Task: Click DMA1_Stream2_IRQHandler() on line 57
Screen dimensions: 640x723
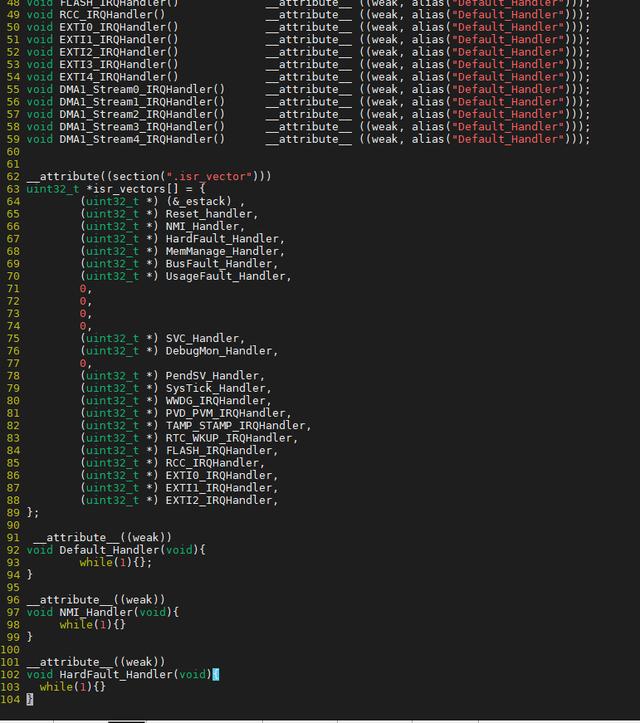Action: (142, 114)
